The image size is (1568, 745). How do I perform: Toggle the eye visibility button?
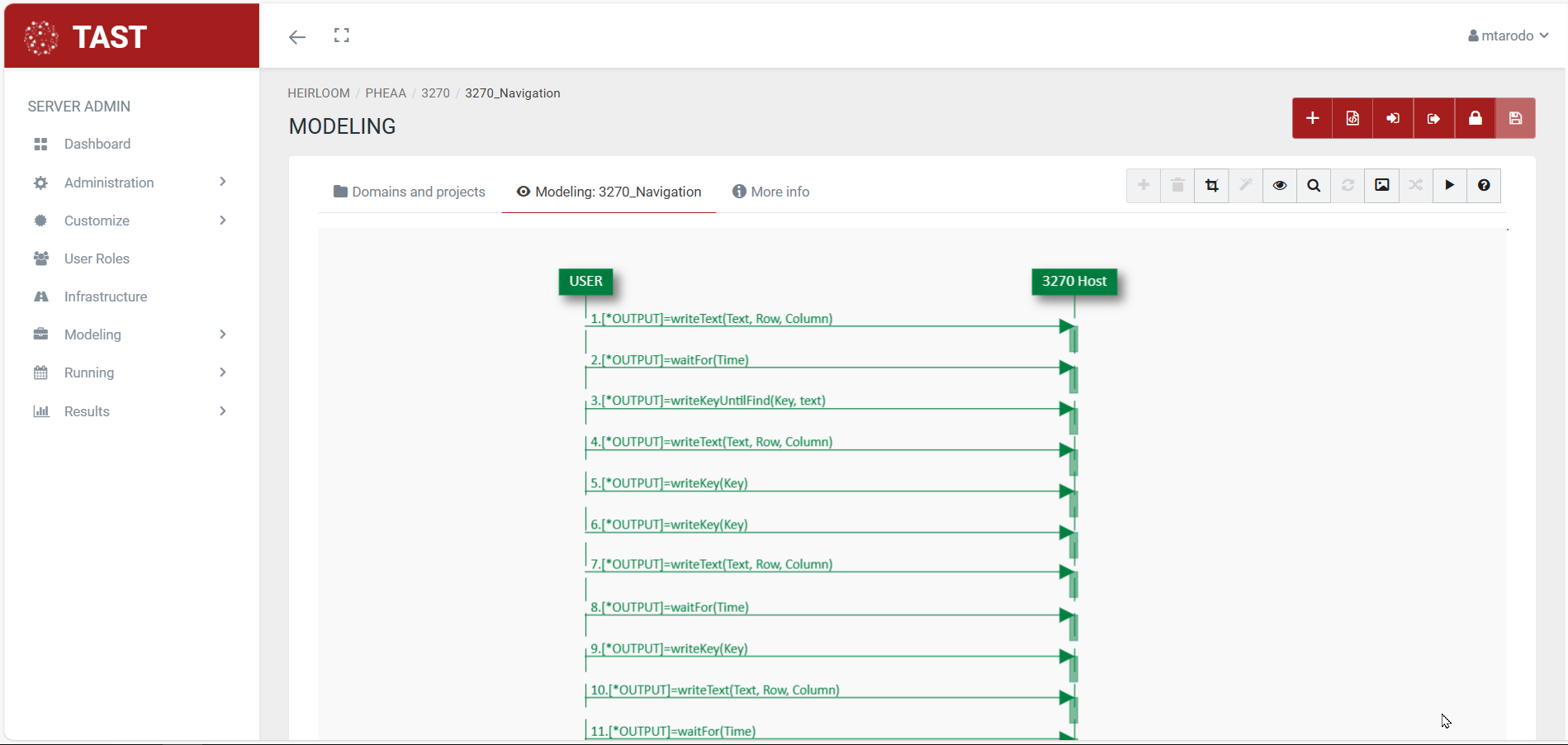coord(1280,185)
